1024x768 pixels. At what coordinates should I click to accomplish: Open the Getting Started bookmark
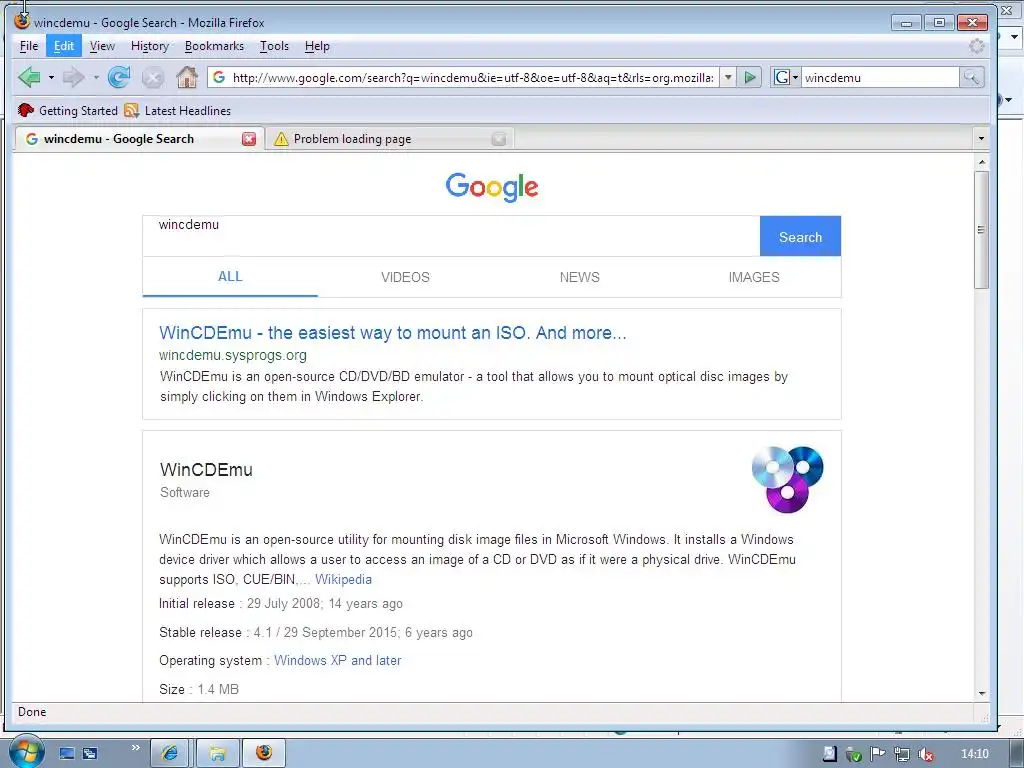point(68,110)
